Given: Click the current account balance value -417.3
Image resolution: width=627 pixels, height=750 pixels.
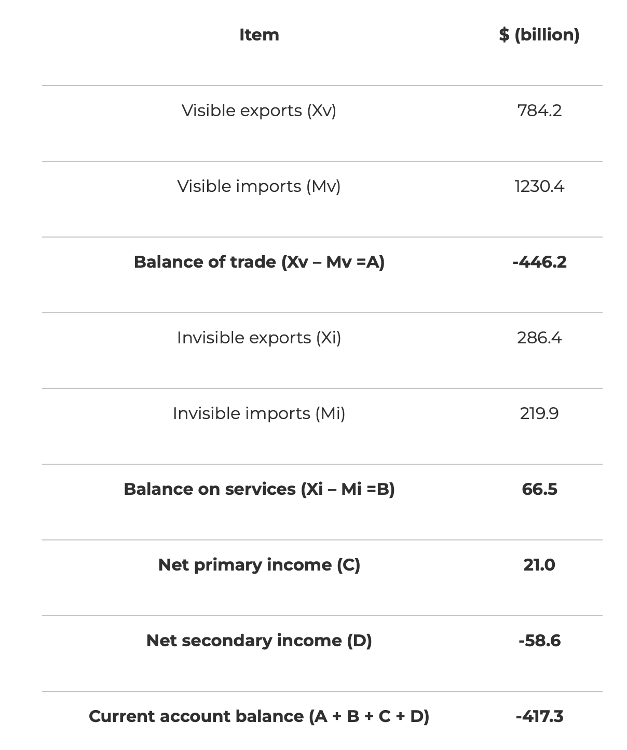Looking at the screenshot, I should coord(539,717).
